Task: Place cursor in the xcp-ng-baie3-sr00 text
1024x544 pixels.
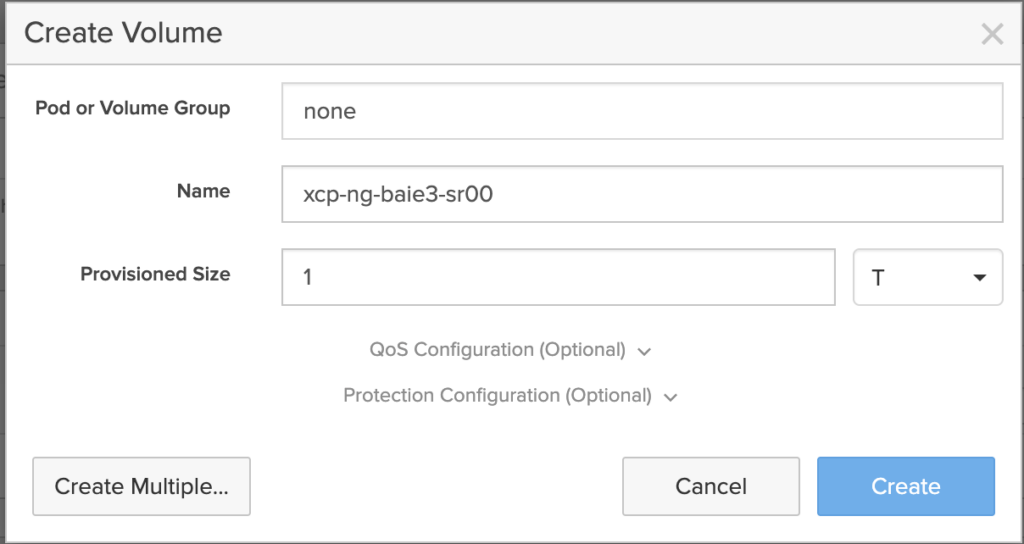Action: point(398,194)
